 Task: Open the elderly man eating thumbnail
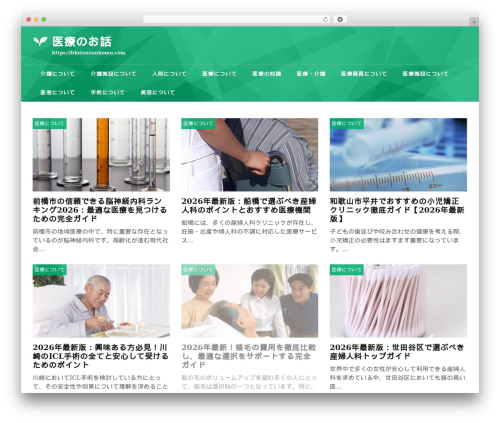coord(101,301)
